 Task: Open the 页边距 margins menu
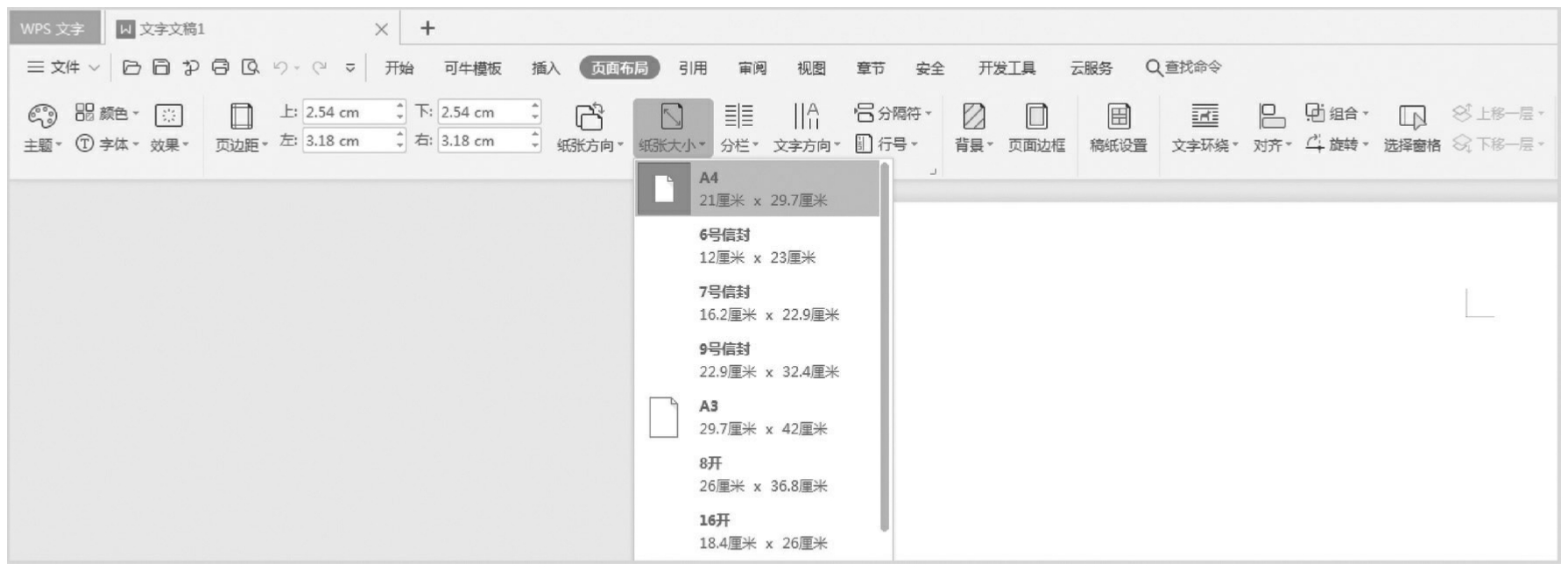click(242, 127)
